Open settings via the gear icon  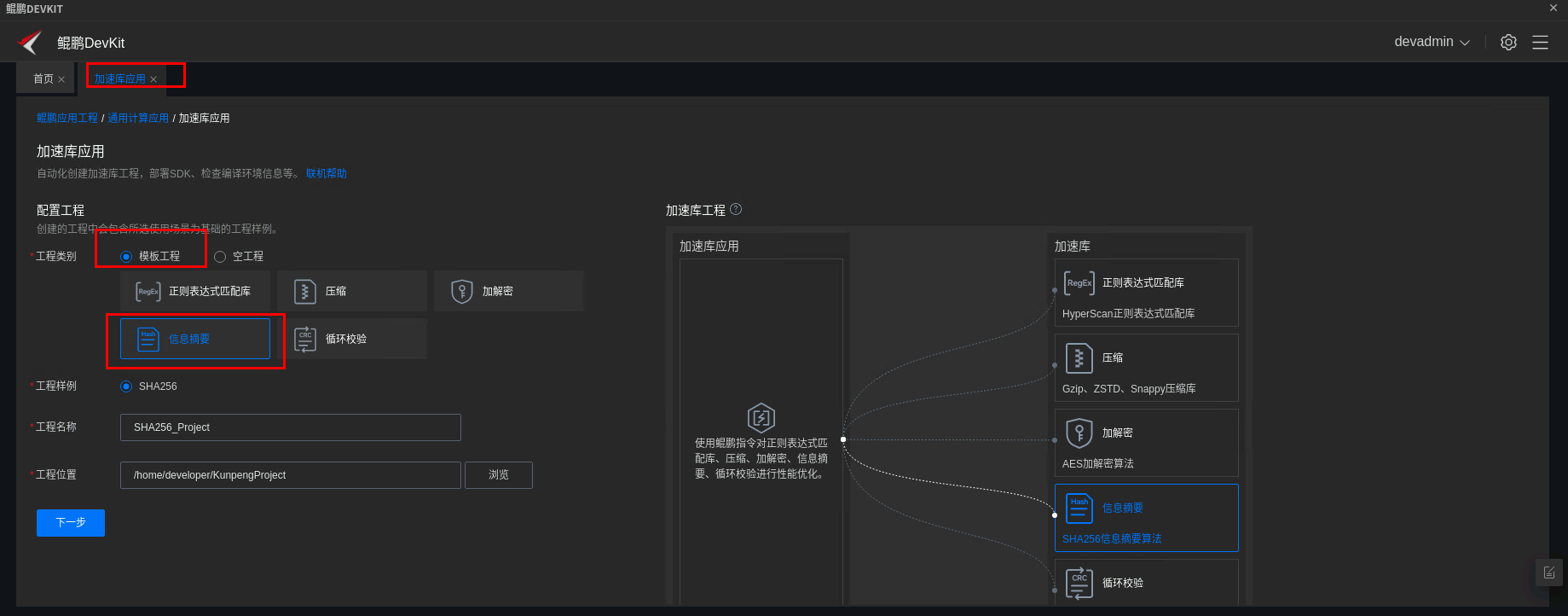coord(1508,42)
